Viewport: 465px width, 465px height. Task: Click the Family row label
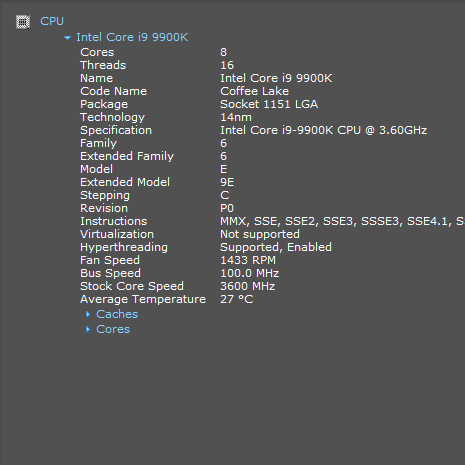coord(98,143)
